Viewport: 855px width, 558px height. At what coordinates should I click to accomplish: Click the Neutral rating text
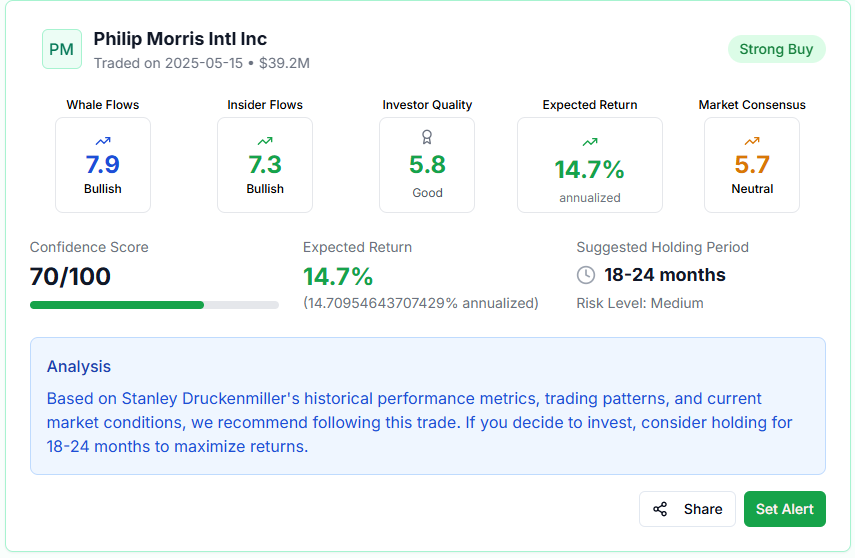[752, 189]
